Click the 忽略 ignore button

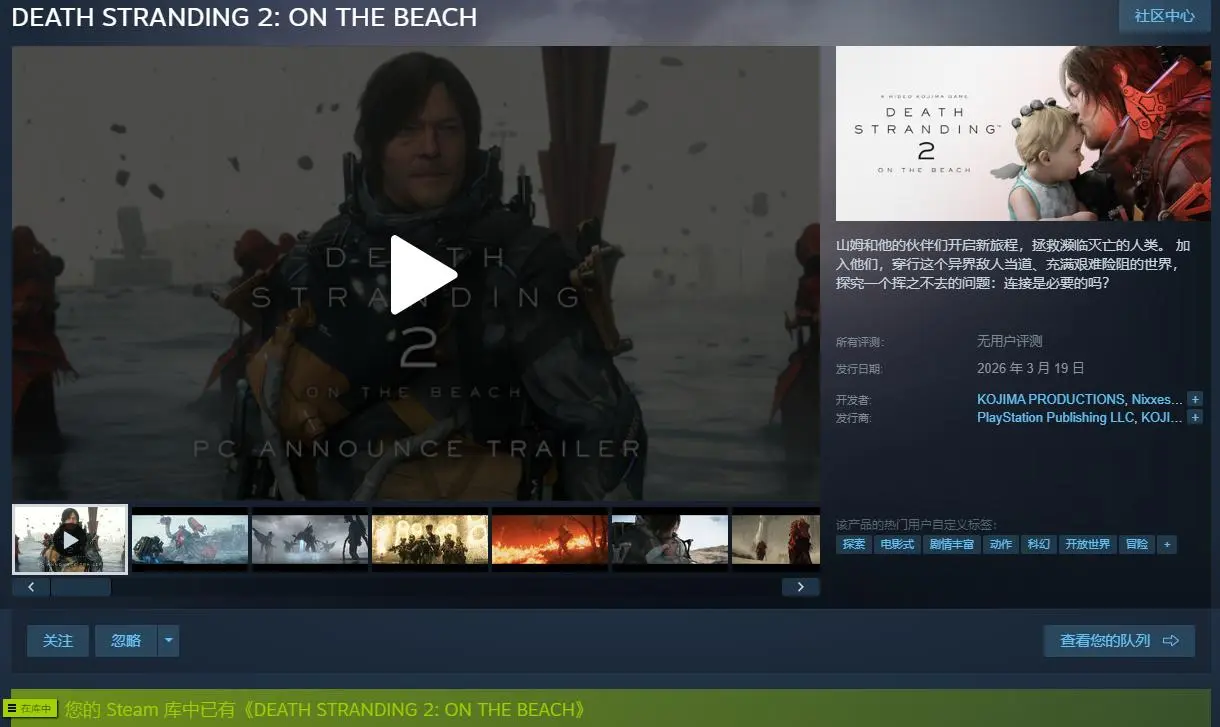126,641
